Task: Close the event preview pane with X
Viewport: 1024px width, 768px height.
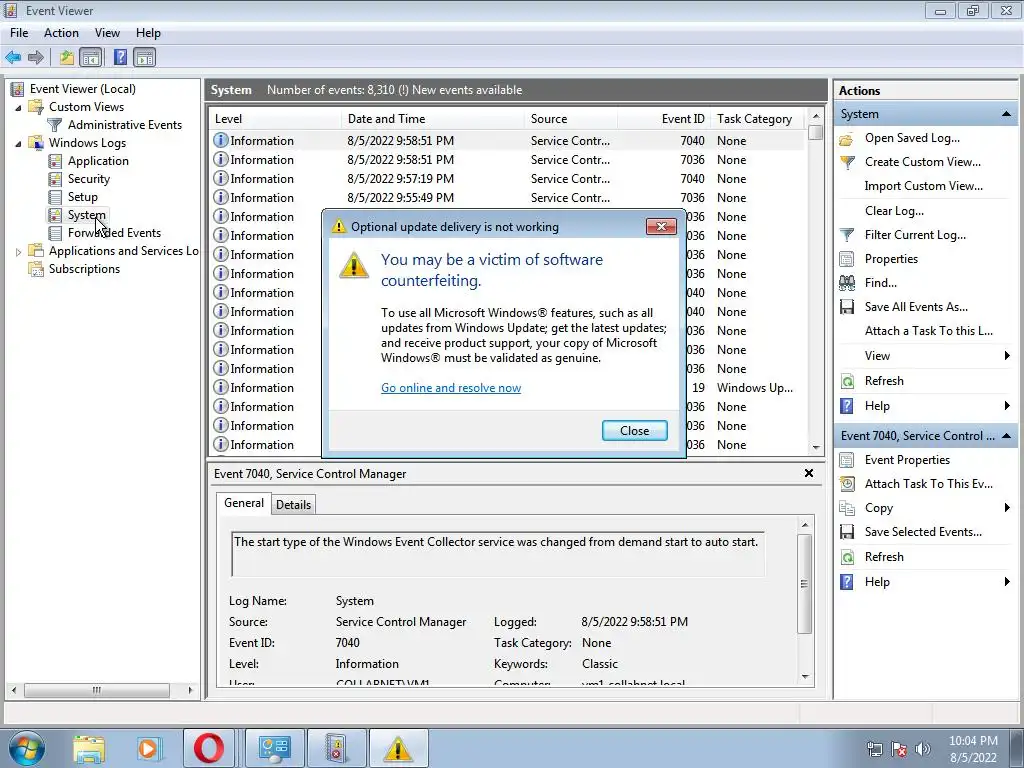Action: pyautogui.click(x=808, y=473)
